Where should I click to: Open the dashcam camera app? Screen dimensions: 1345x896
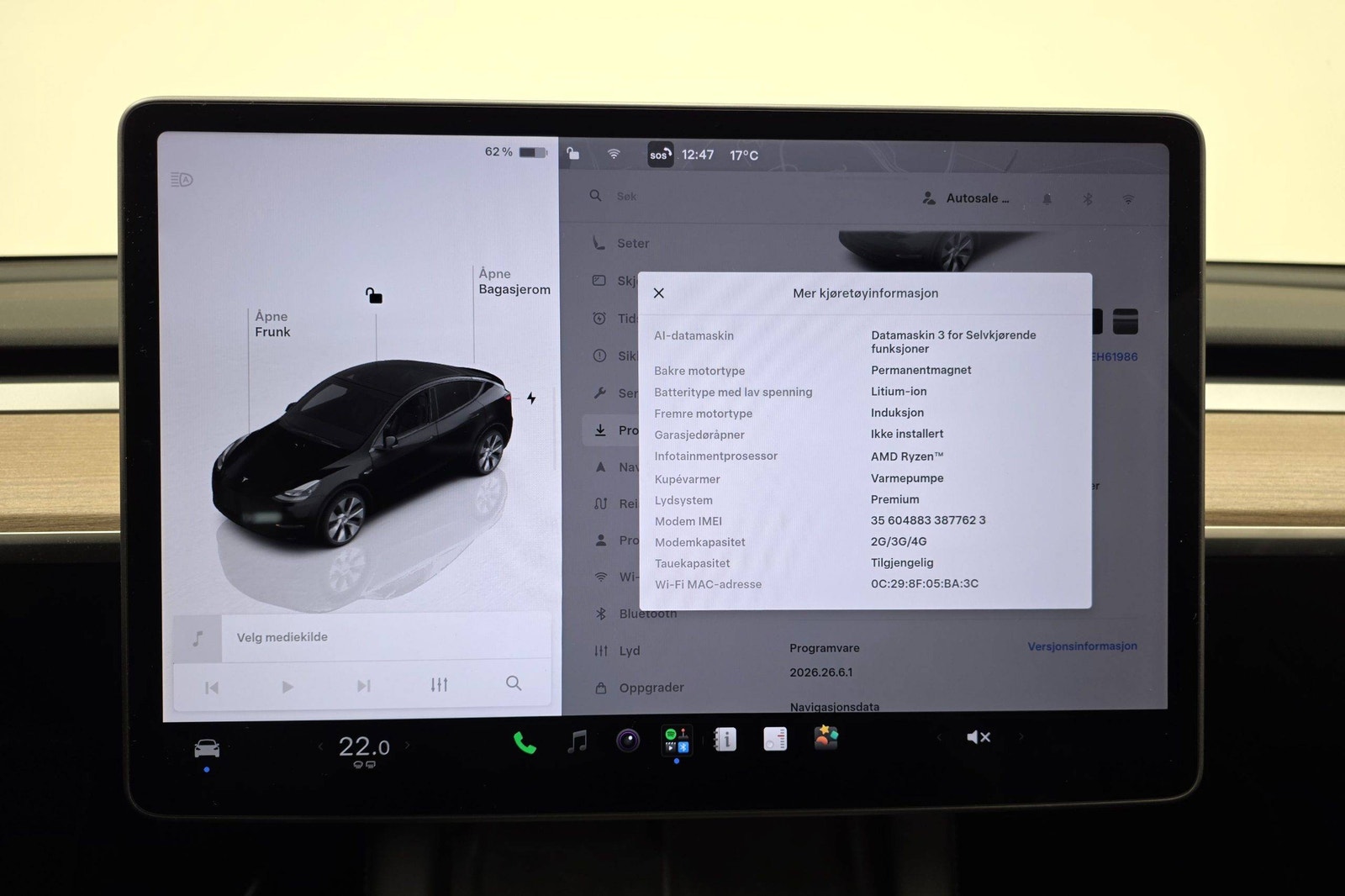[627, 741]
